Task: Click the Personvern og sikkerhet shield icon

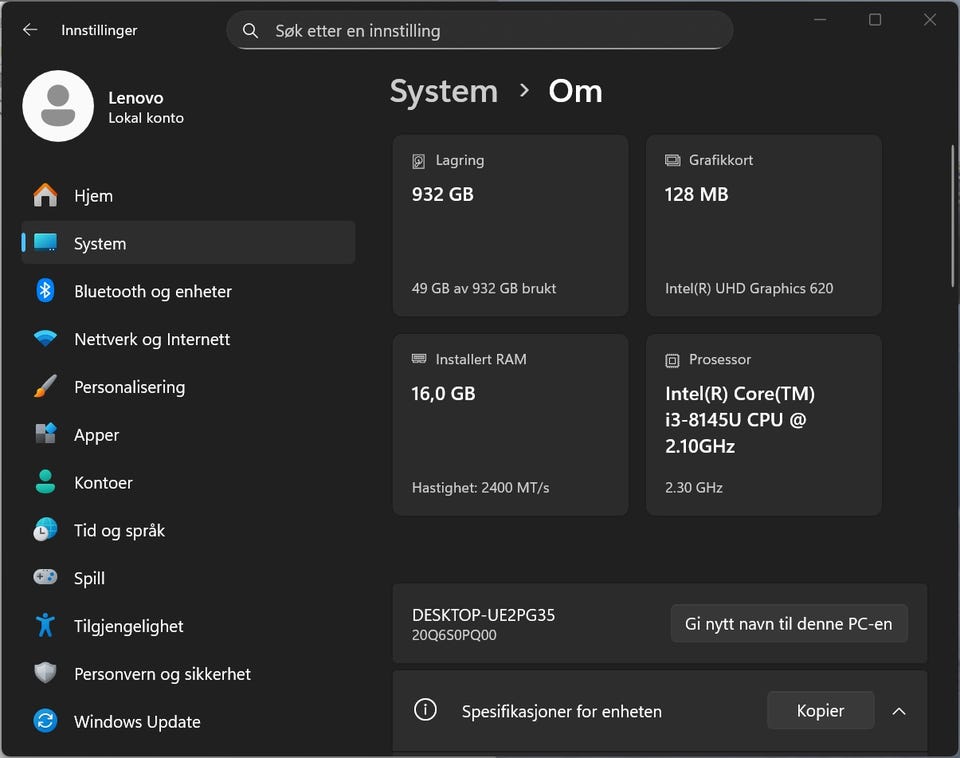Action: pos(45,674)
